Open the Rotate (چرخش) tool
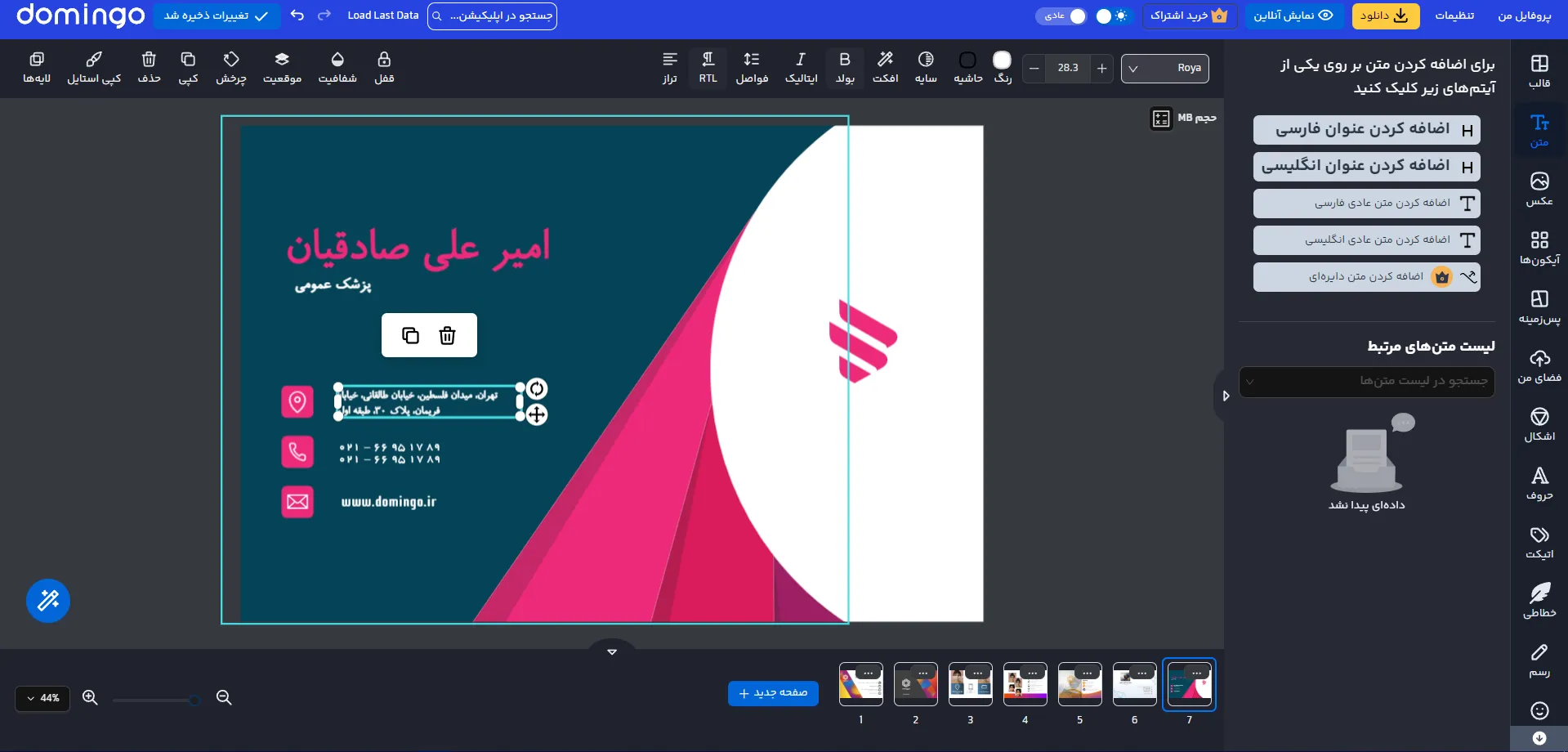This screenshot has height=752, width=1568. click(x=231, y=68)
